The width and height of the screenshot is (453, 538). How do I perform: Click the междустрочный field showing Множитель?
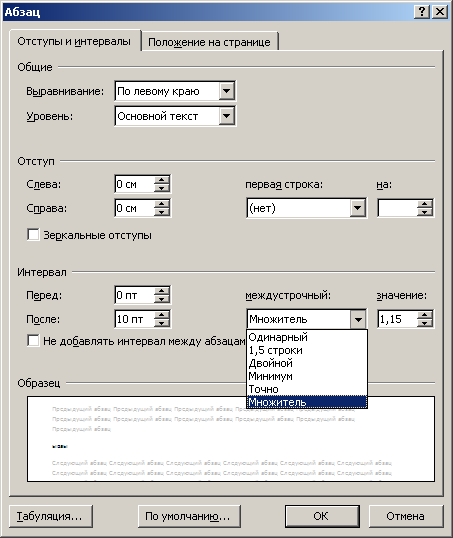(299, 319)
